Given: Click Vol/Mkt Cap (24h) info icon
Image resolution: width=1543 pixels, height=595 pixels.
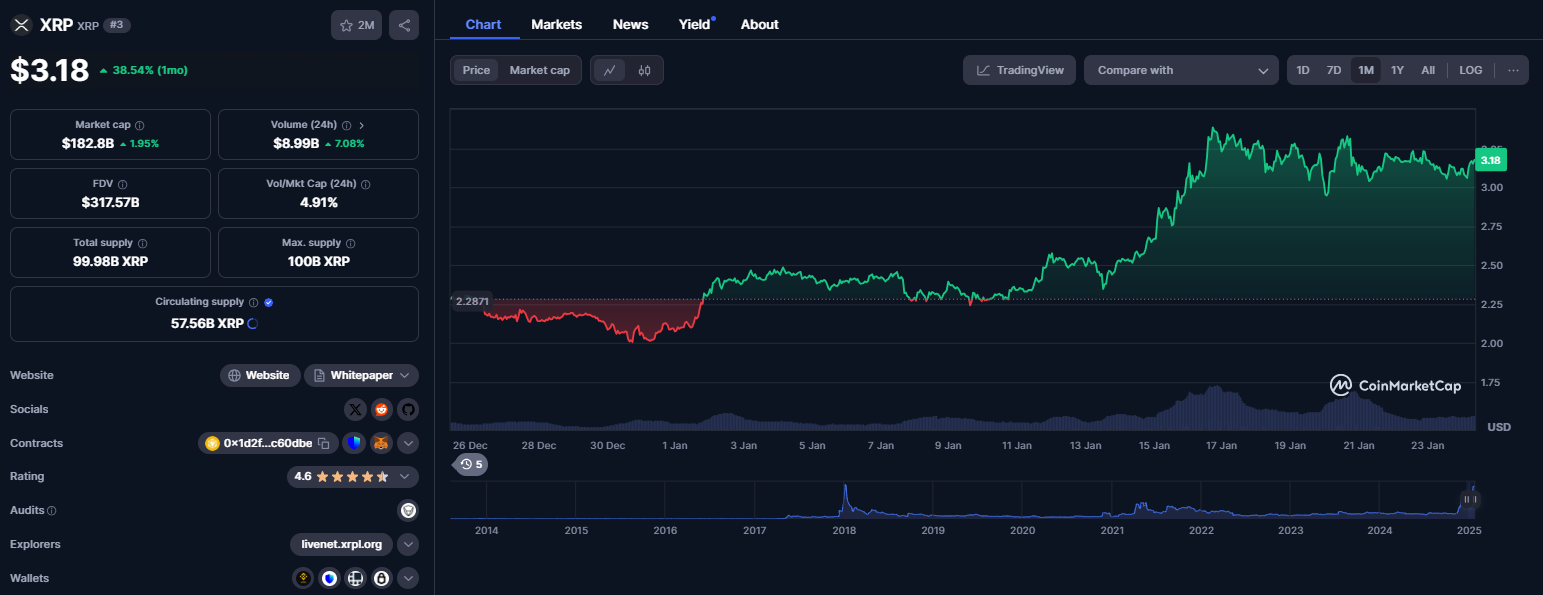Looking at the screenshot, I should coord(365,185).
